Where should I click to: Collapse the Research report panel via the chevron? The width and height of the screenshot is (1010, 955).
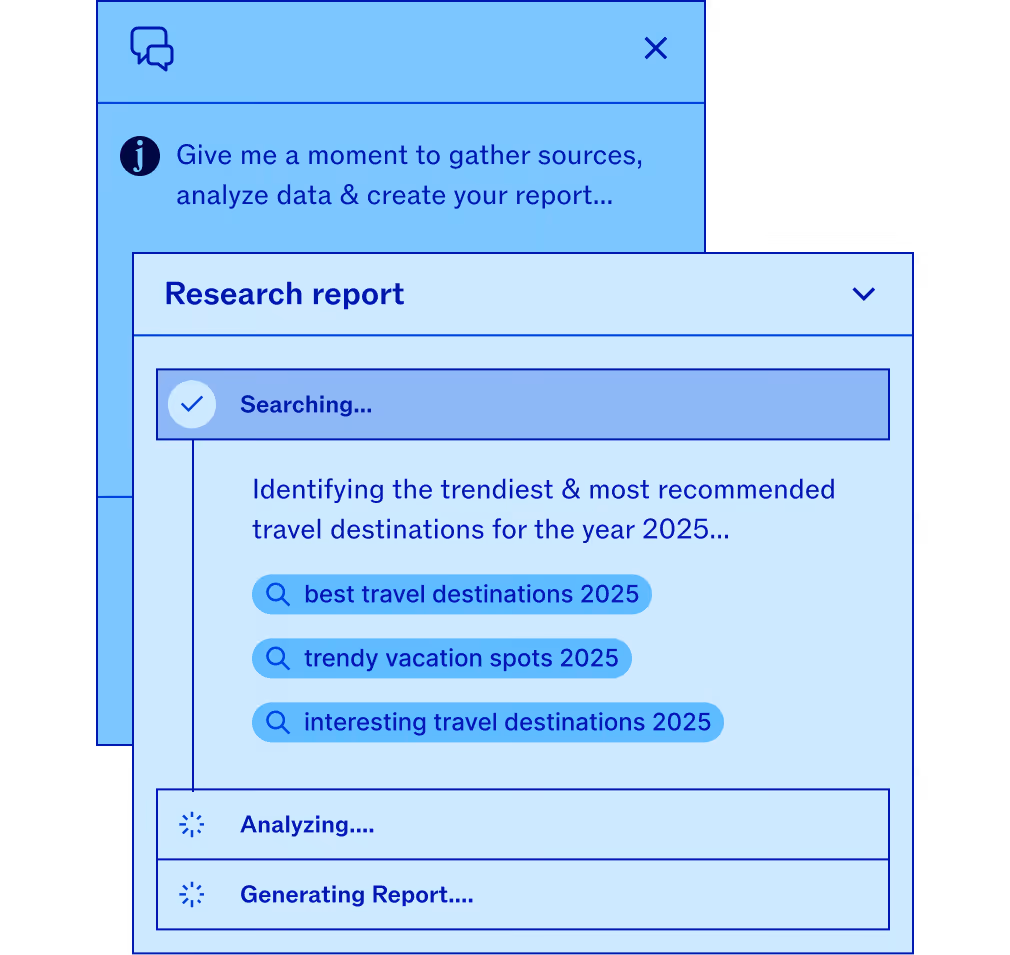863,294
